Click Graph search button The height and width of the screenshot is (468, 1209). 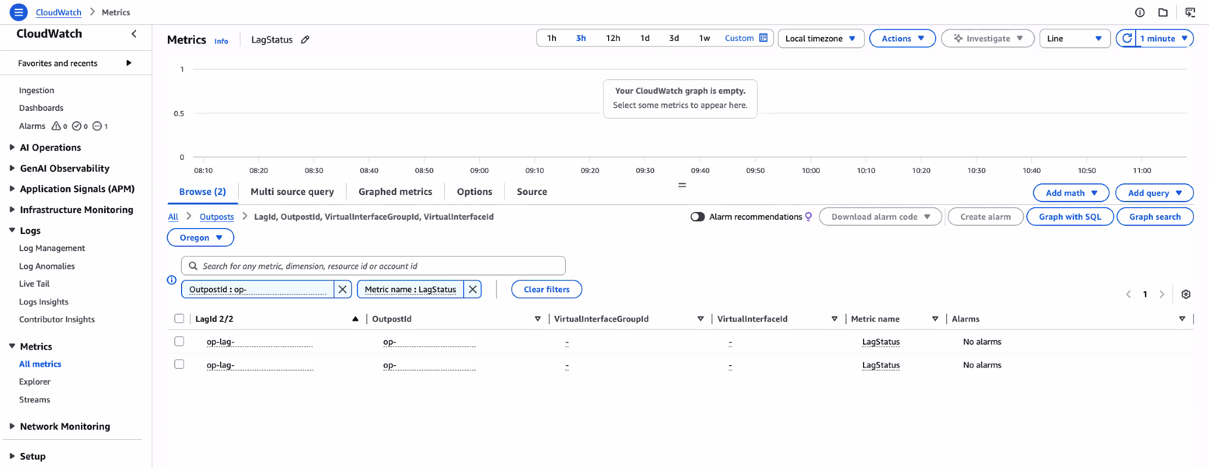pyautogui.click(x=1155, y=217)
